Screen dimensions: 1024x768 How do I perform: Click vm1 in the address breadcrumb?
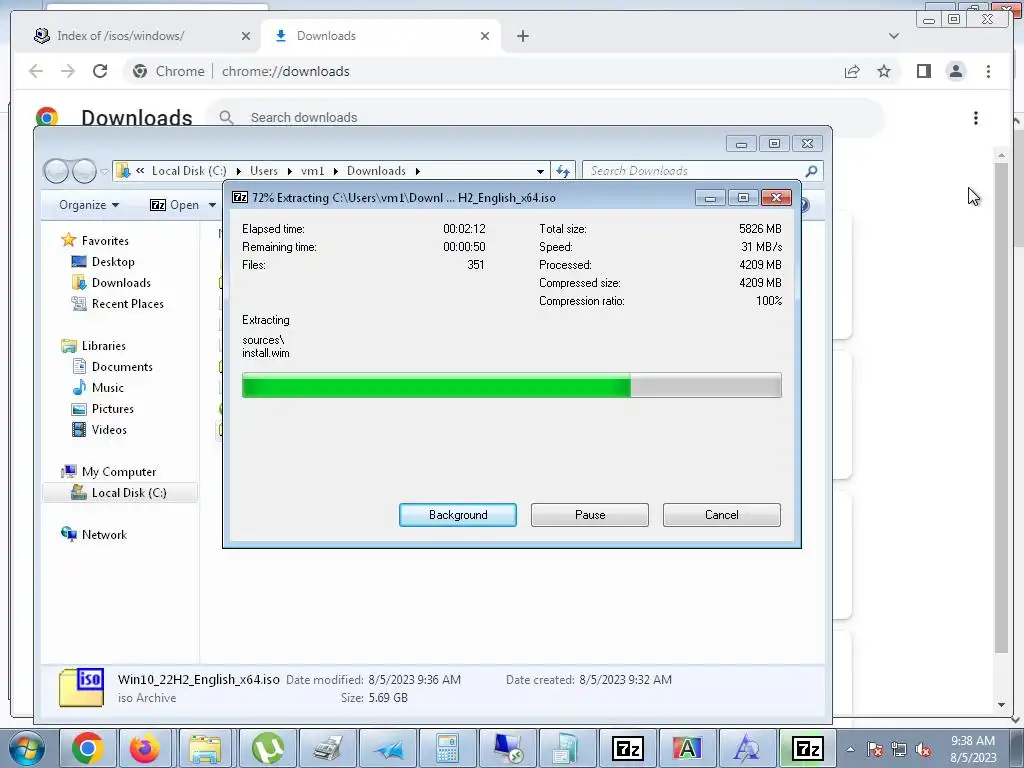pyautogui.click(x=312, y=170)
